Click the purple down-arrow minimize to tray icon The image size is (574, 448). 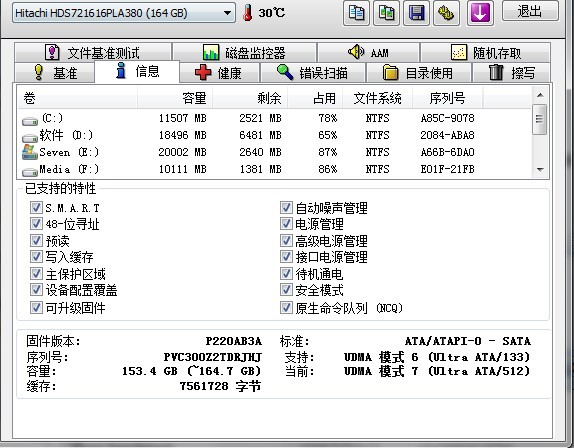[480, 12]
